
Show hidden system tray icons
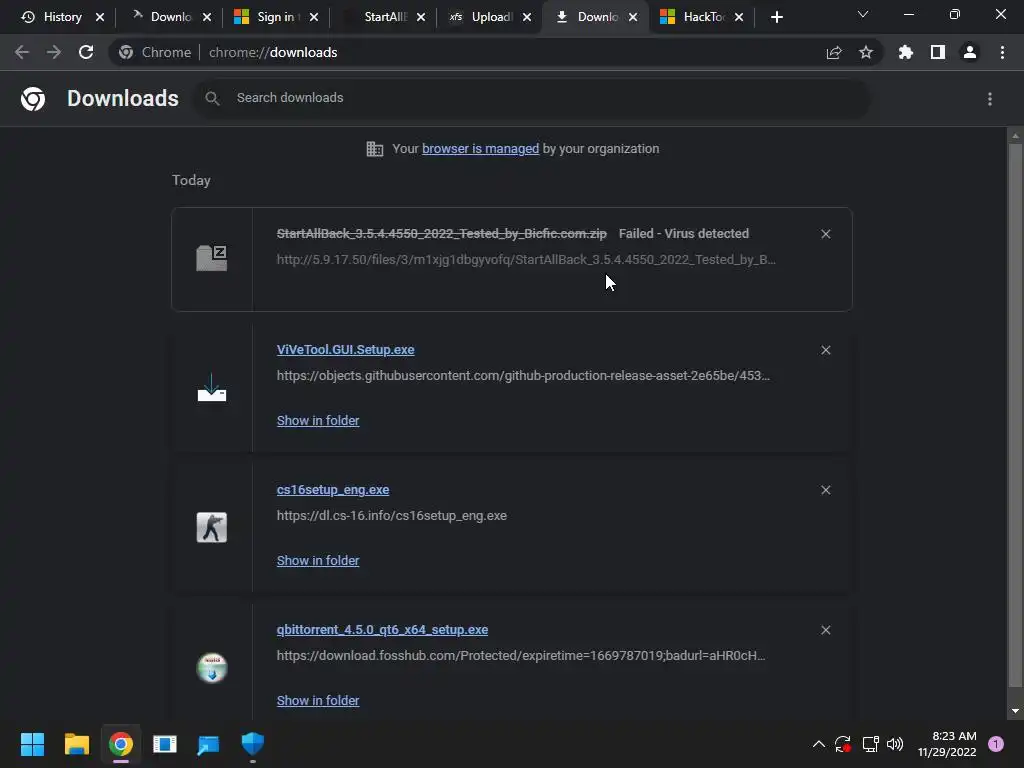coord(818,744)
